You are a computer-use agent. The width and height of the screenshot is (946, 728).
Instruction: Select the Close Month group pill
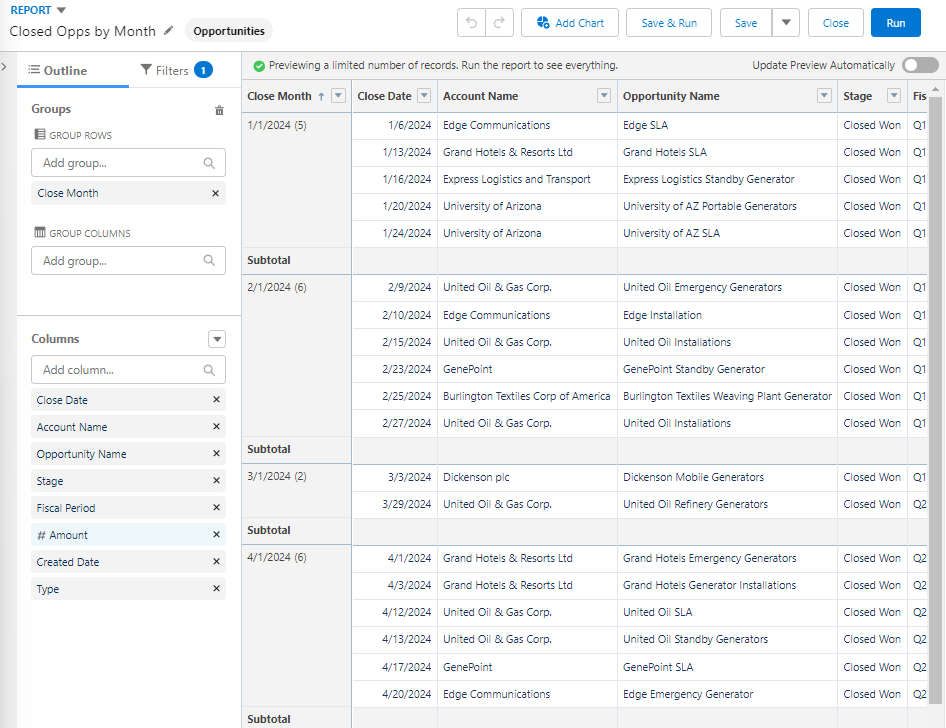[129, 193]
